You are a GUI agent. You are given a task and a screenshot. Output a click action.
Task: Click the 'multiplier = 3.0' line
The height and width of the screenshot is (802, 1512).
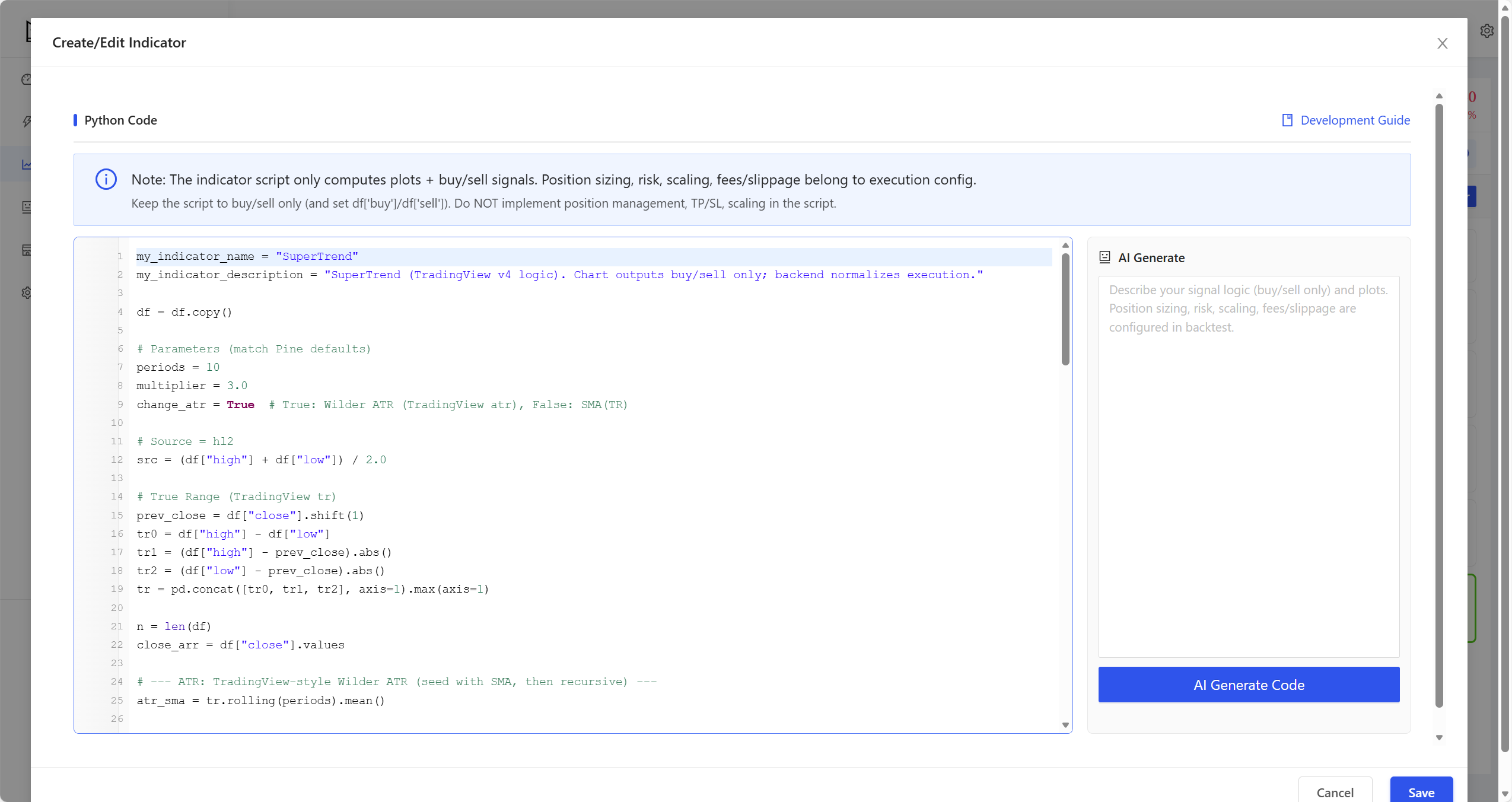pos(192,386)
